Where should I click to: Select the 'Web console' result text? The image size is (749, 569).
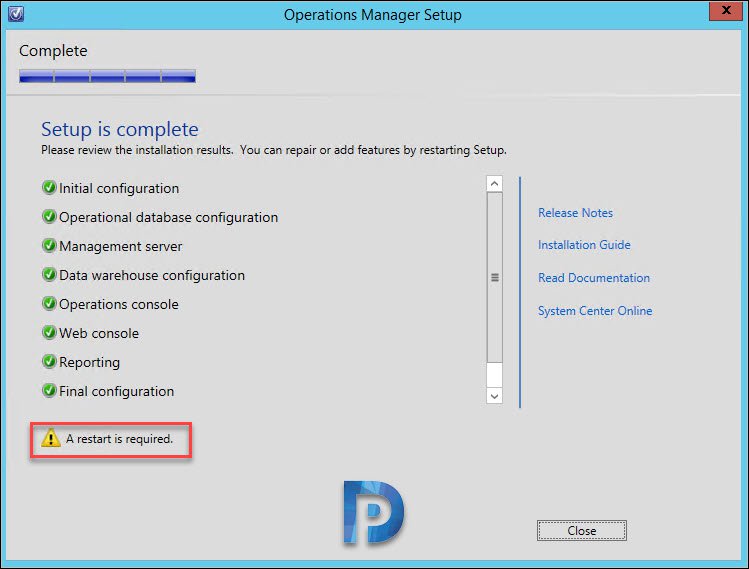click(x=99, y=333)
